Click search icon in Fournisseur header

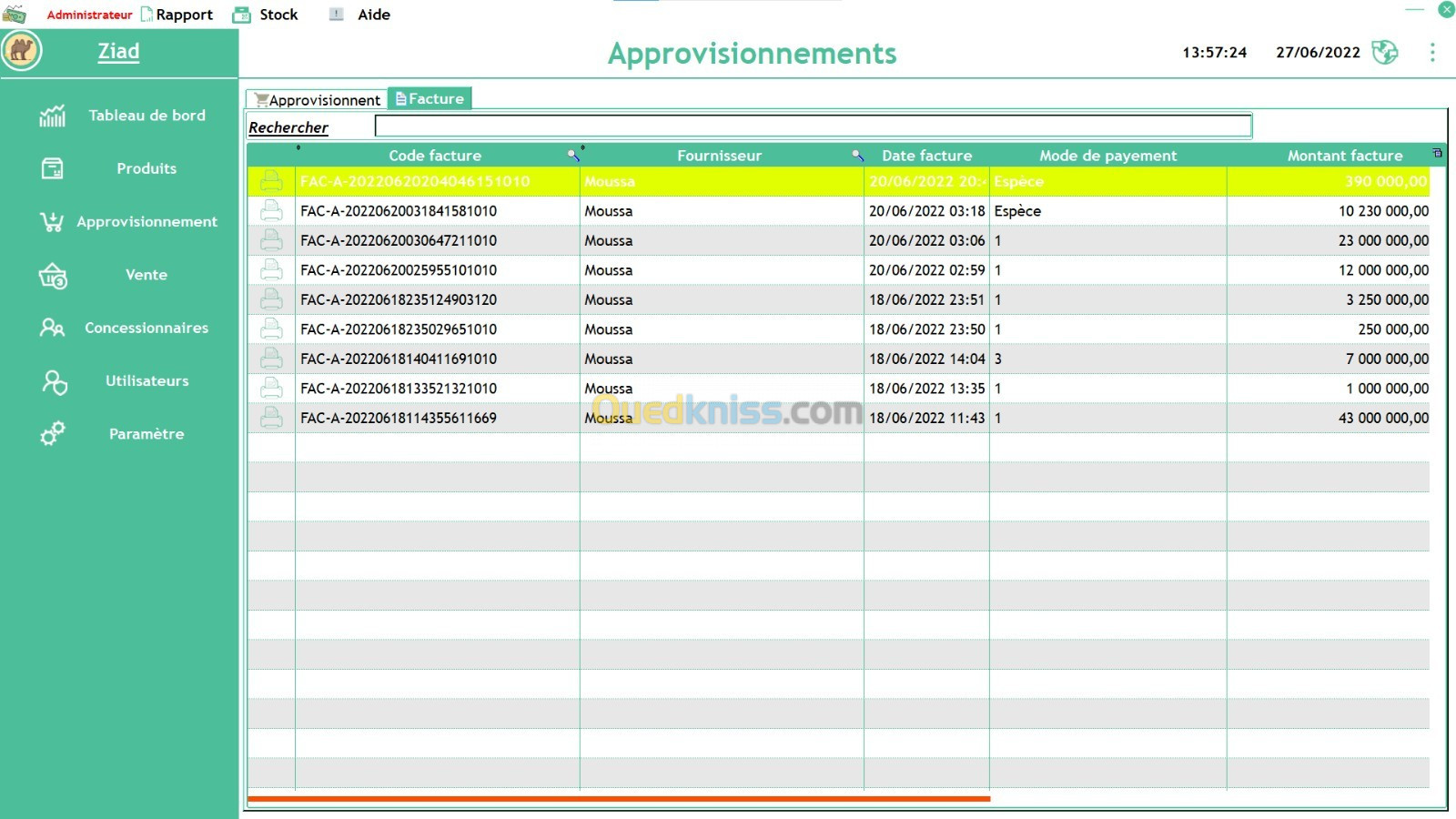point(857,156)
